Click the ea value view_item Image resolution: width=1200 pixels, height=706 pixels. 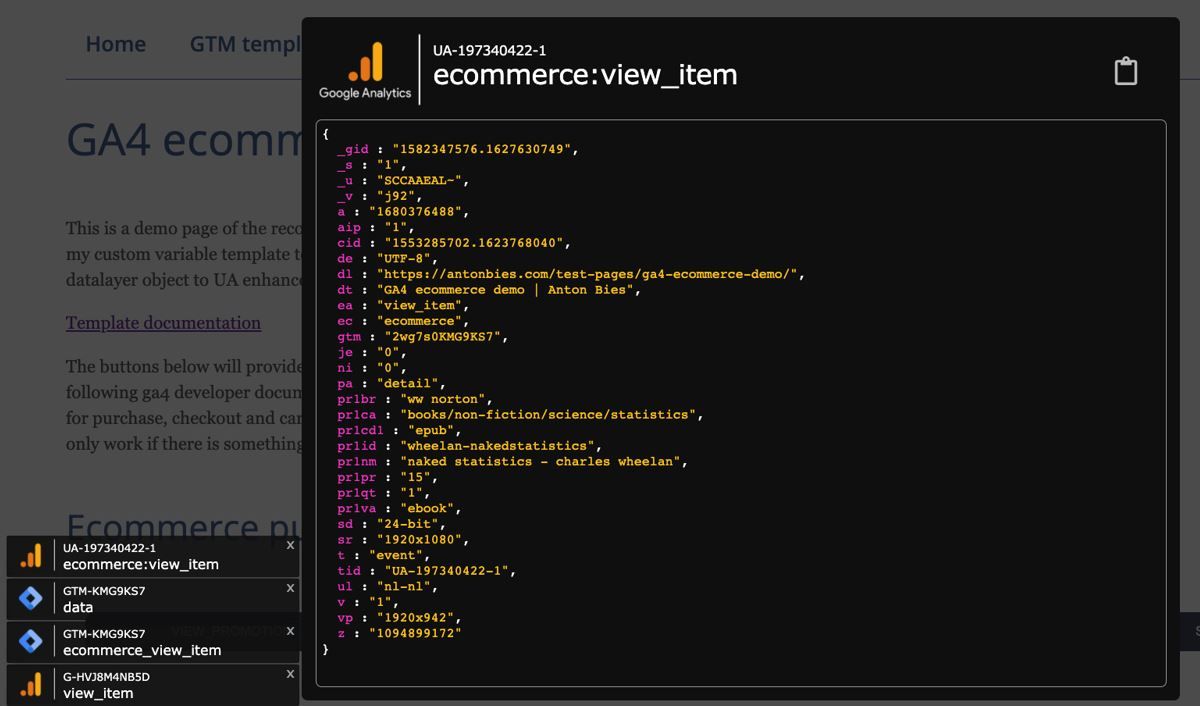click(419, 305)
